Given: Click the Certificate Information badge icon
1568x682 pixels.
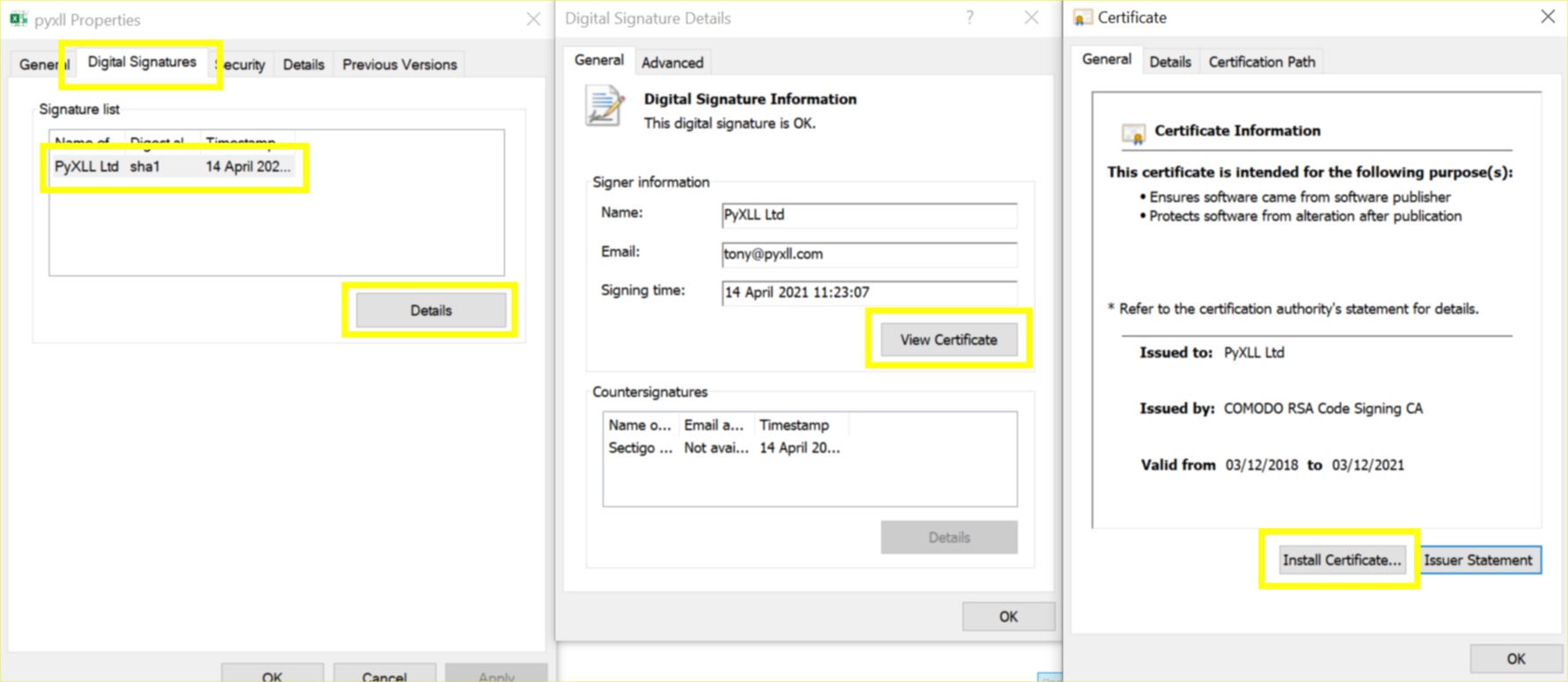Looking at the screenshot, I should tap(1133, 132).
